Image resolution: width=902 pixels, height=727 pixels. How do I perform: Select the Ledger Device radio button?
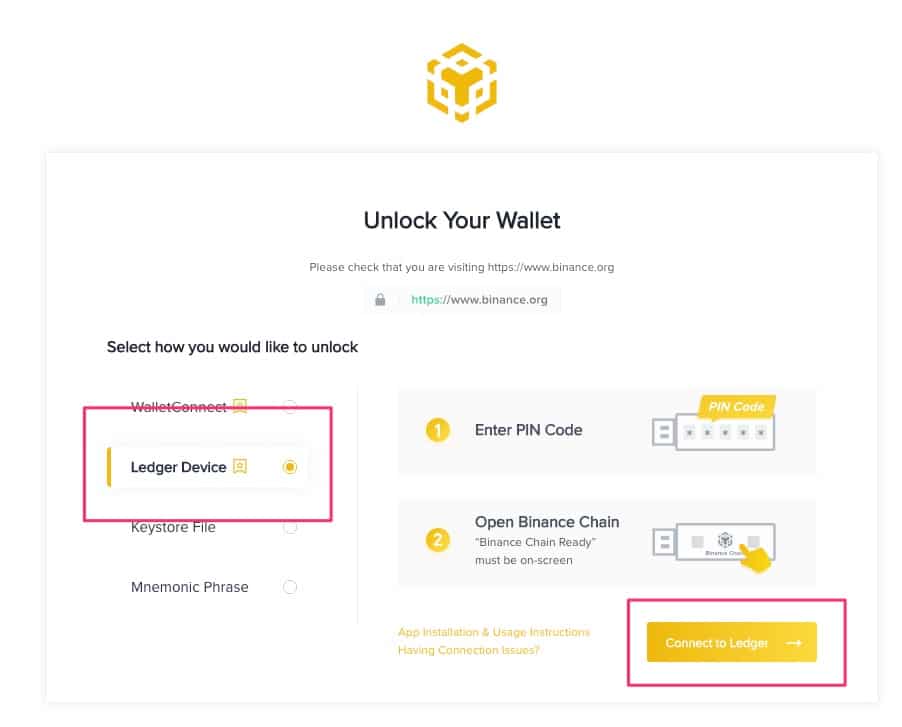(x=290, y=467)
